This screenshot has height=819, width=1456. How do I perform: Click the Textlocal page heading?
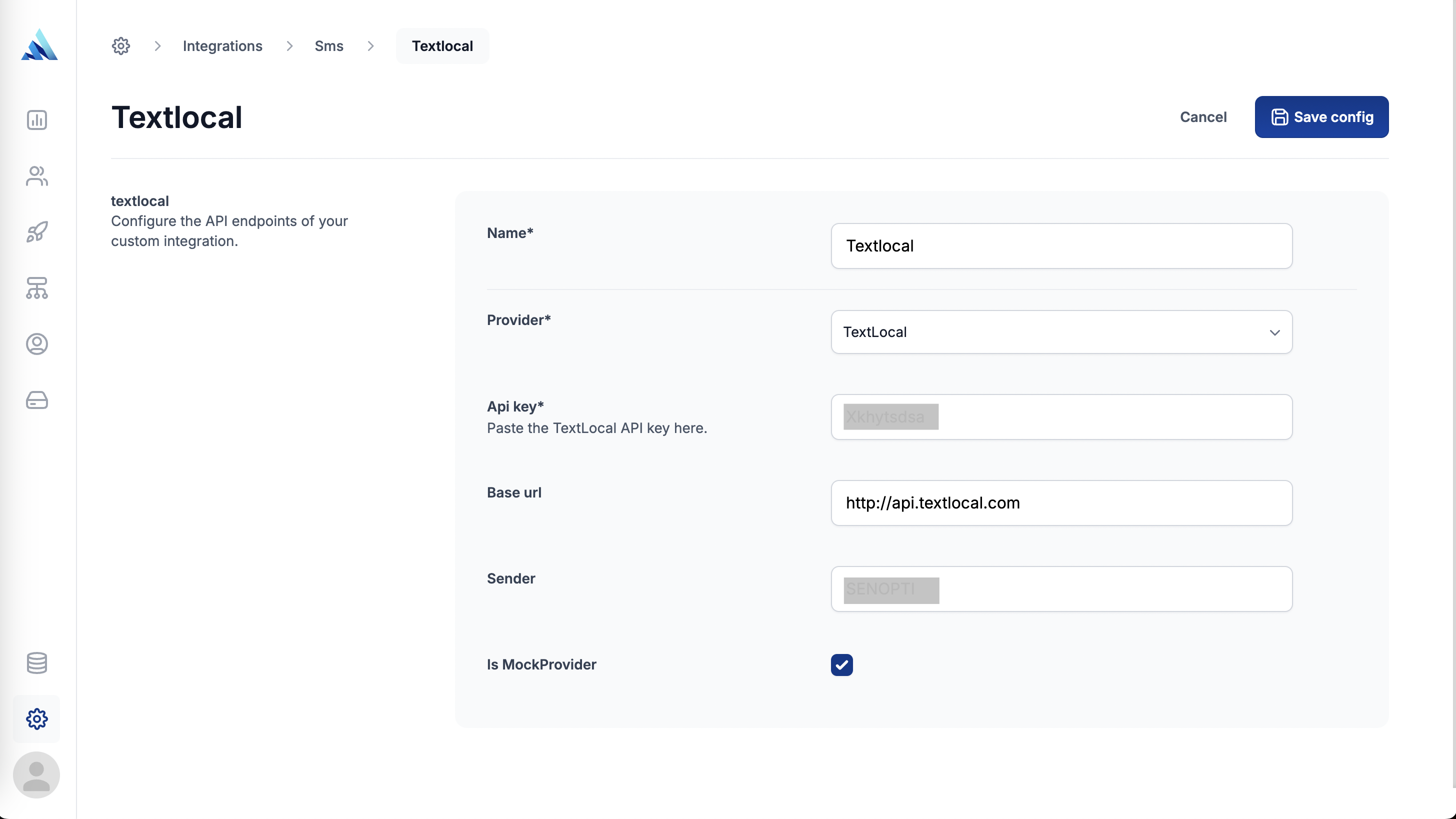pyautogui.click(x=176, y=117)
